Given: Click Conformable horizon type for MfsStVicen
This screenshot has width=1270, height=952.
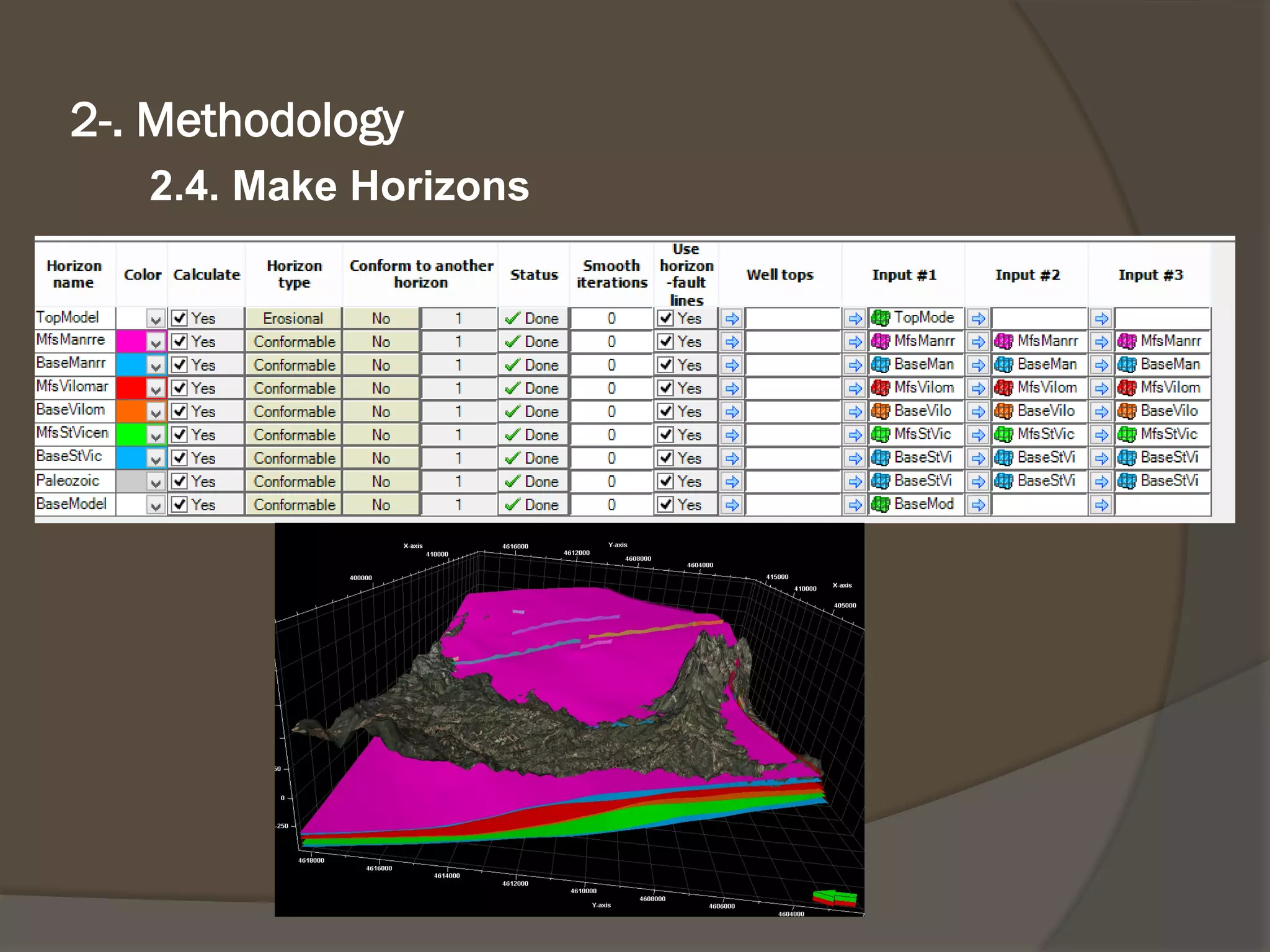Looking at the screenshot, I should [x=293, y=435].
